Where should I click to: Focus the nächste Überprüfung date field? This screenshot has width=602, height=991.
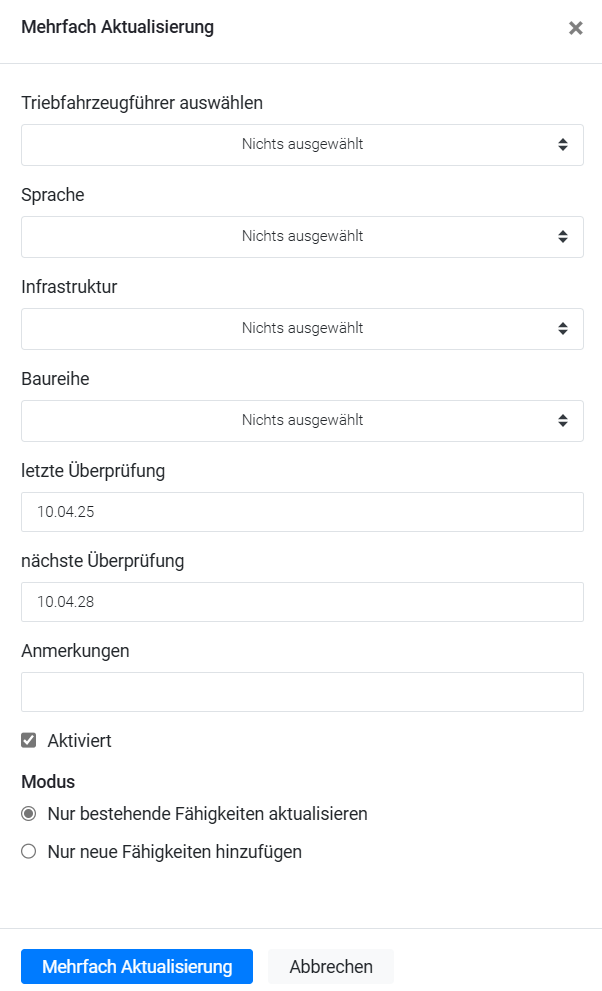pyautogui.click(x=301, y=602)
